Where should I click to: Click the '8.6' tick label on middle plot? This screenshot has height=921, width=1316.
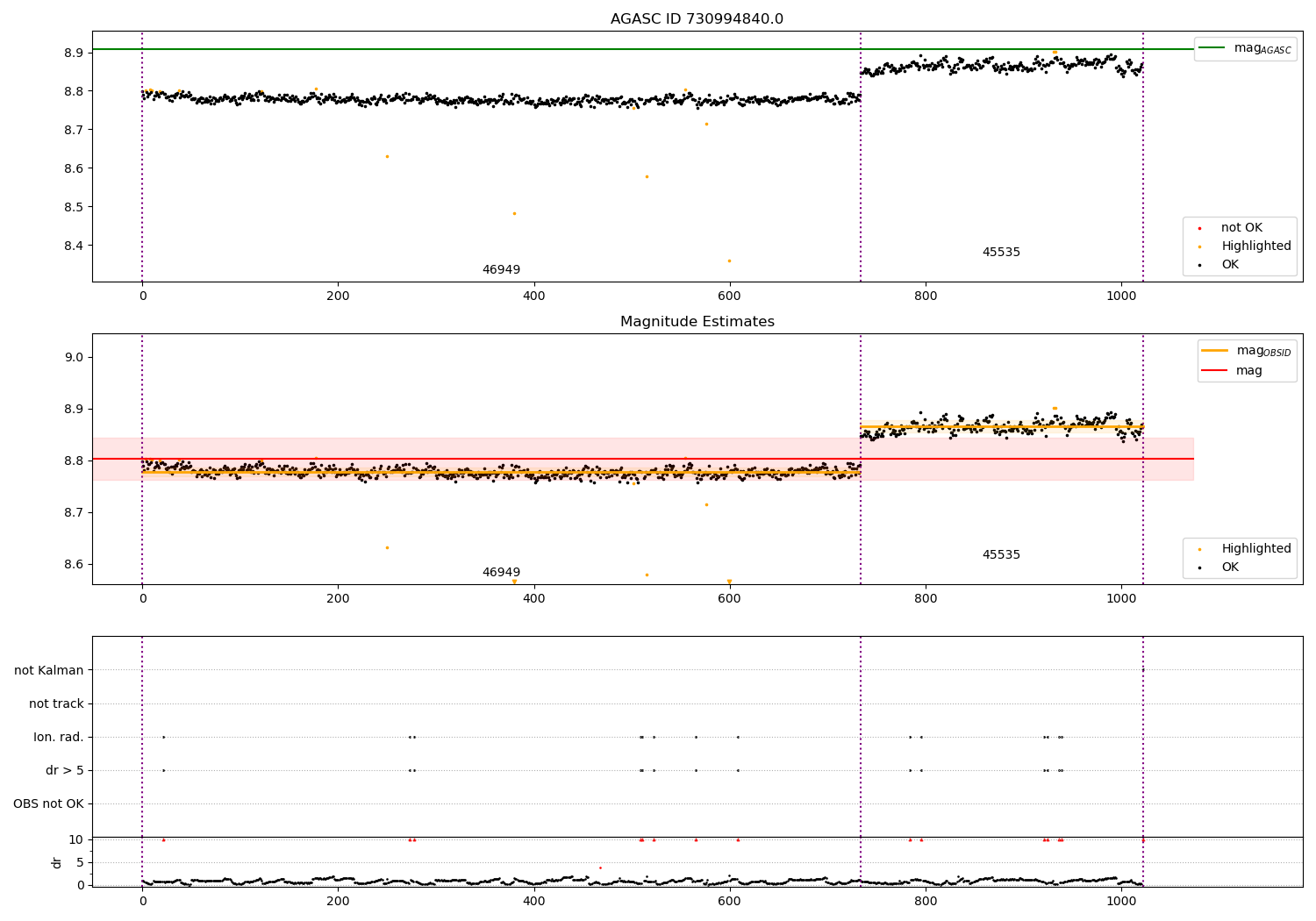tap(73, 565)
